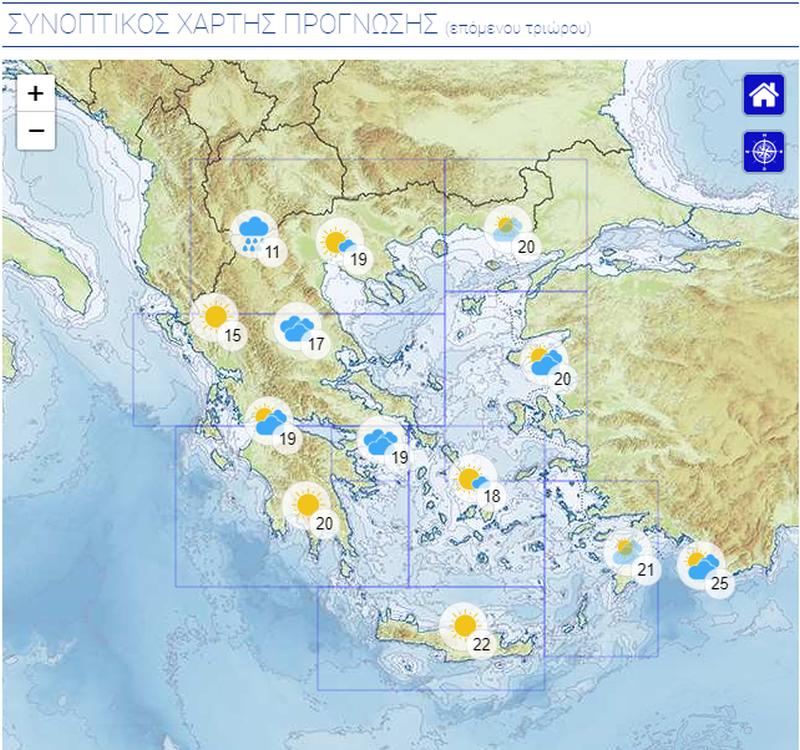
Task: Click the sunny icon showing 20 in Peloponnese
Action: [306, 506]
